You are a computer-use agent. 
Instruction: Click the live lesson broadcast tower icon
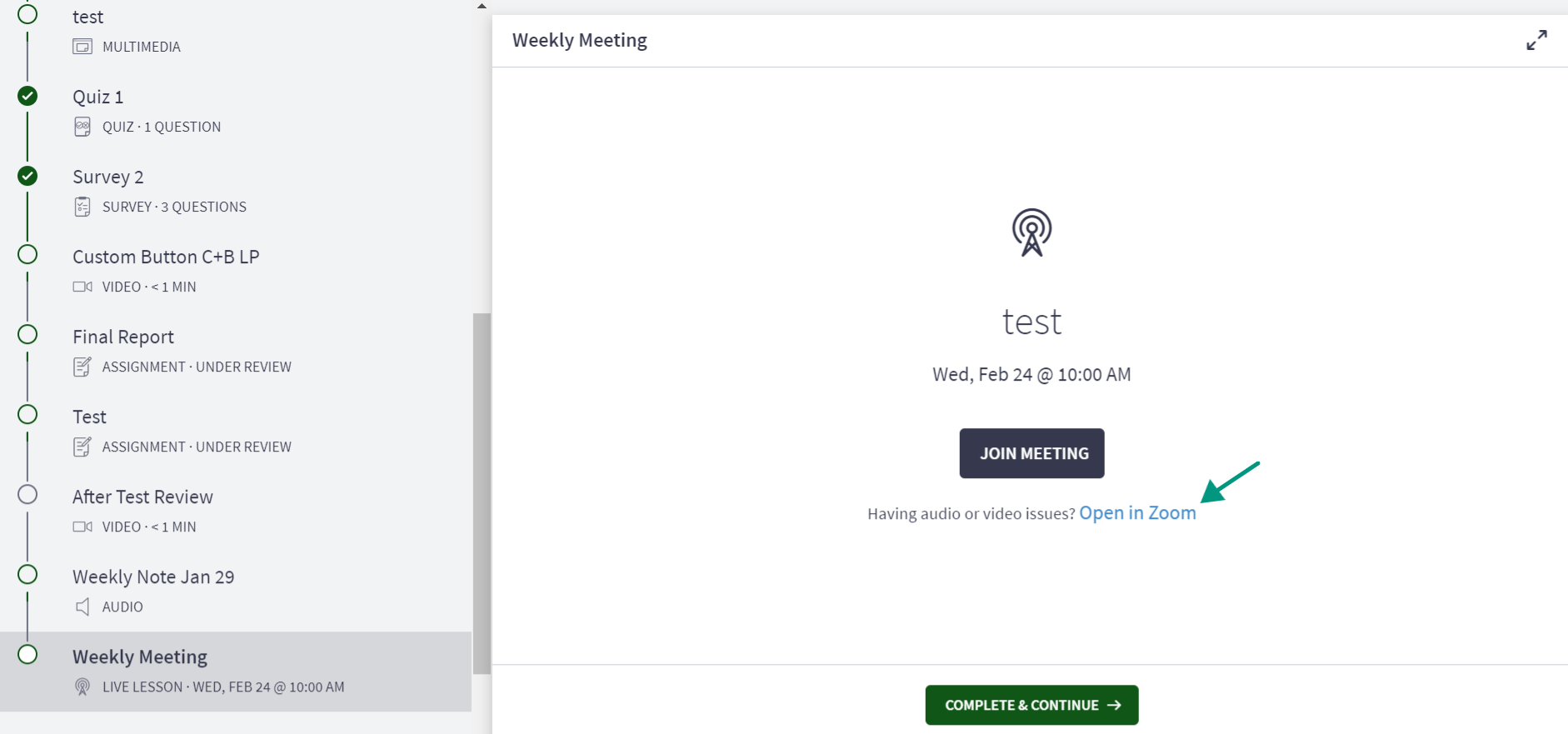coord(1031,232)
